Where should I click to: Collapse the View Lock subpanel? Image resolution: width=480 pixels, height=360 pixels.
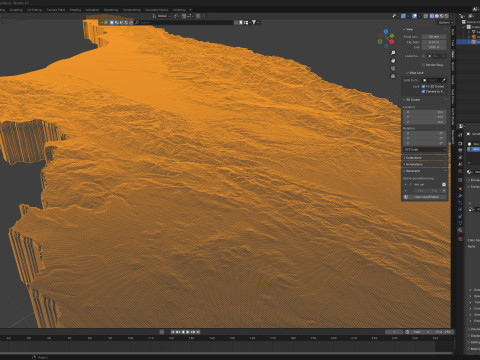415,73
